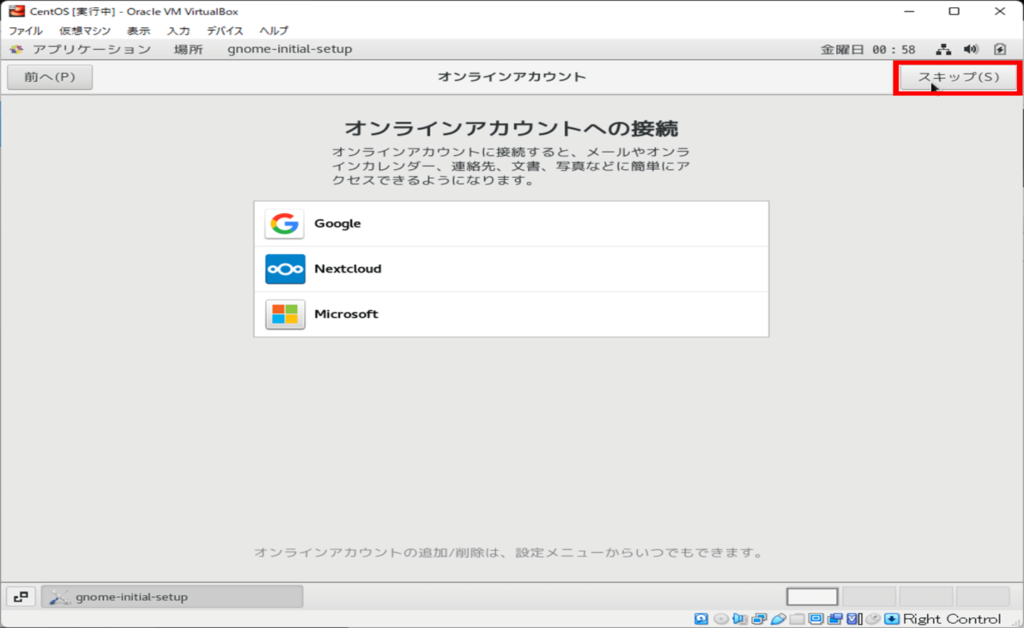The width and height of the screenshot is (1024, 628).
Task: Select the highlighted active workspace in the switcher
Action: click(812, 597)
